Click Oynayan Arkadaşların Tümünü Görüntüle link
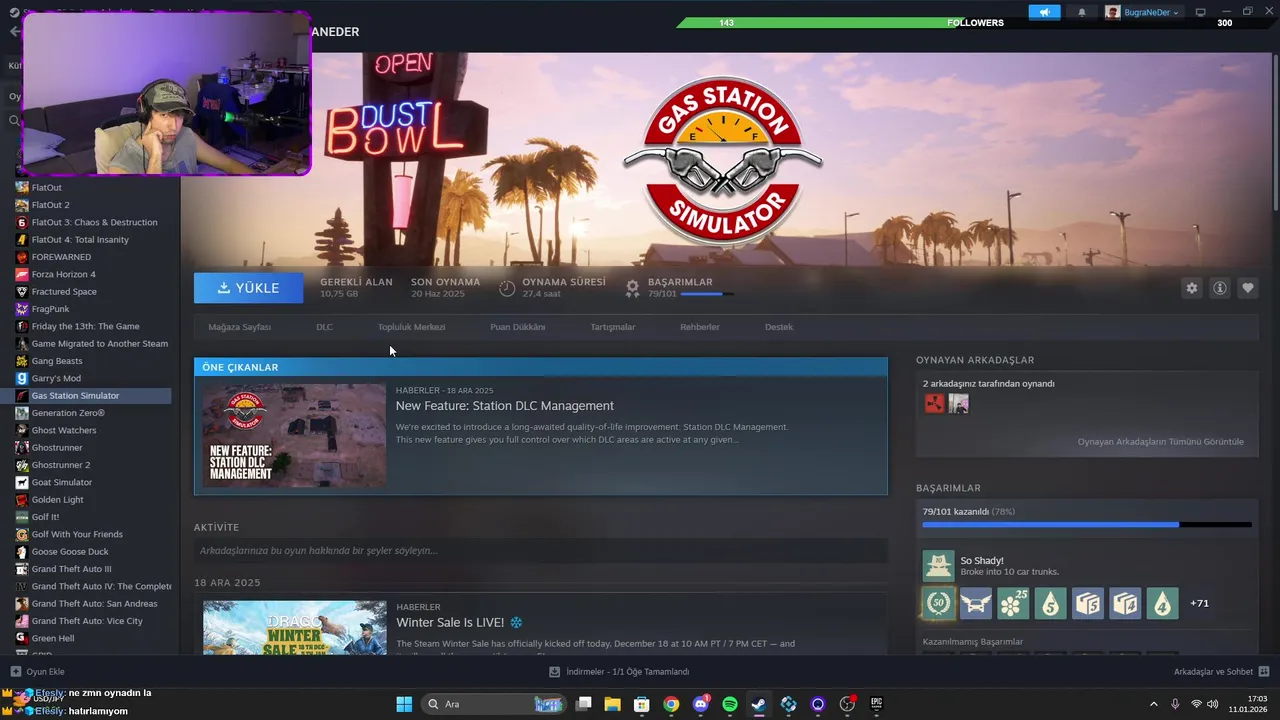 click(x=1160, y=442)
